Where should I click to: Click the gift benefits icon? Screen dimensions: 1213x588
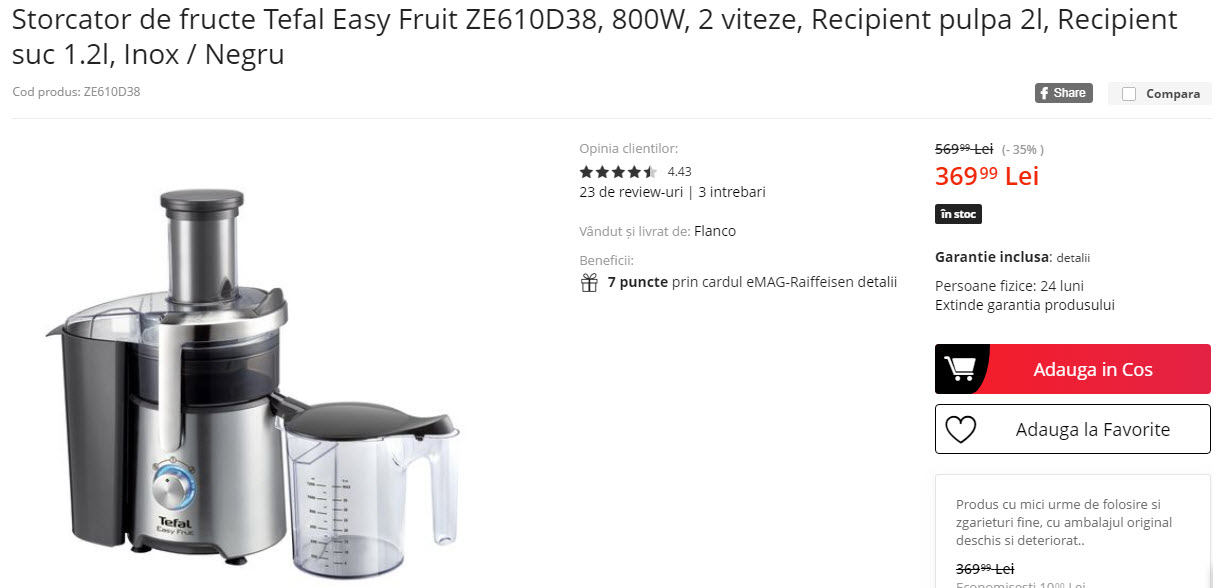coord(589,282)
